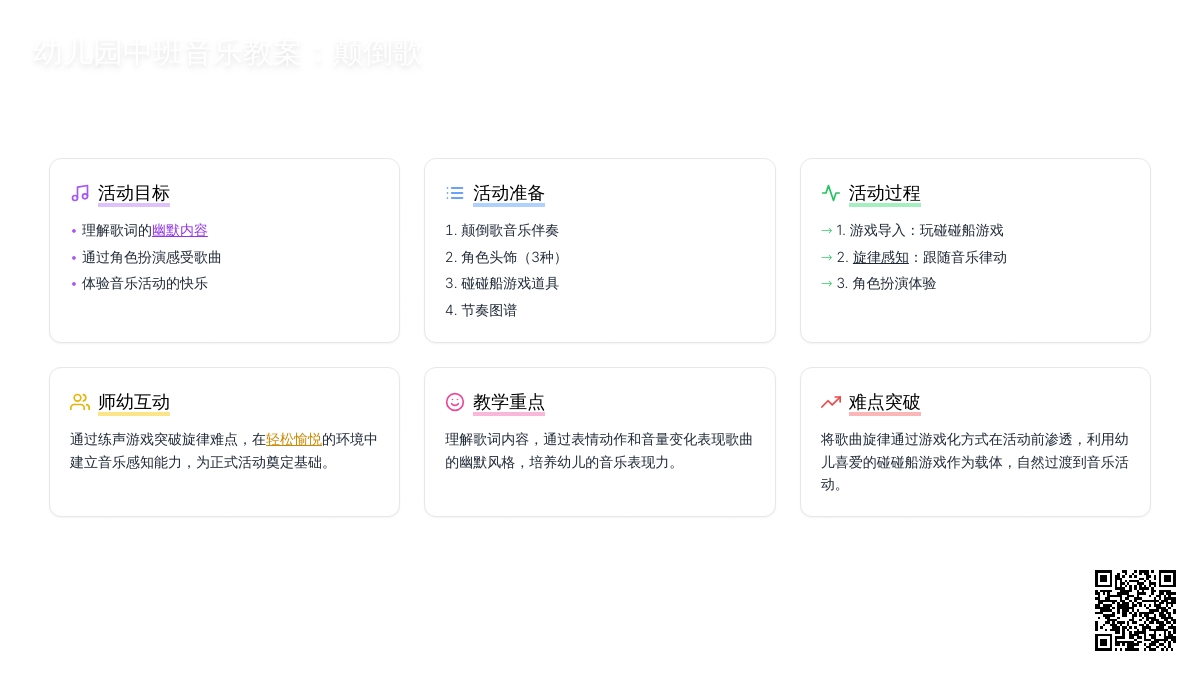This screenshot has width=1200, height=675.
Task: Click the activity pulse icon beside 活动过程
Action: [x=831, y=193]
